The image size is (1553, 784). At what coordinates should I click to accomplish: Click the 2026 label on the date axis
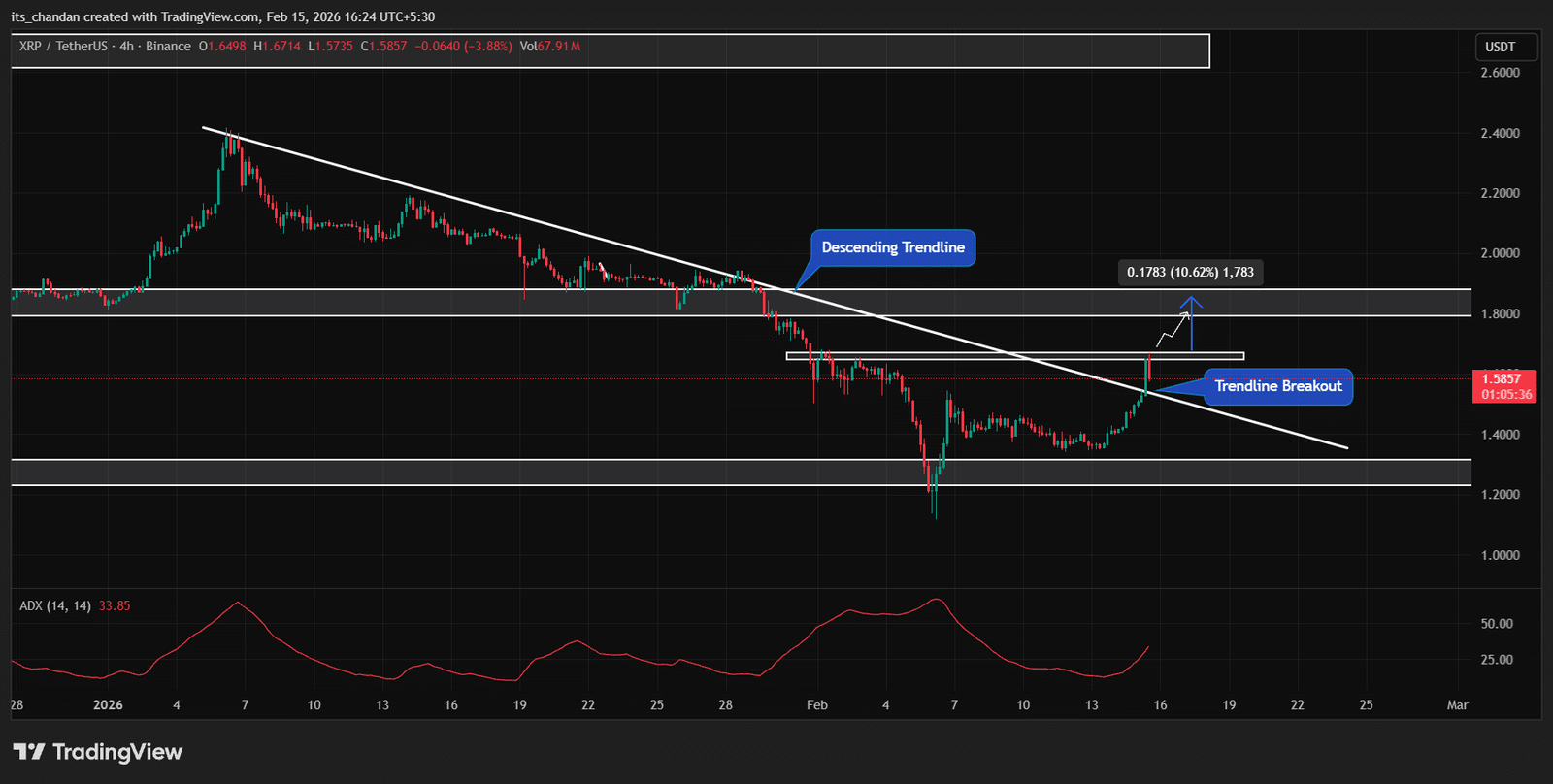[x=108, y=705]
